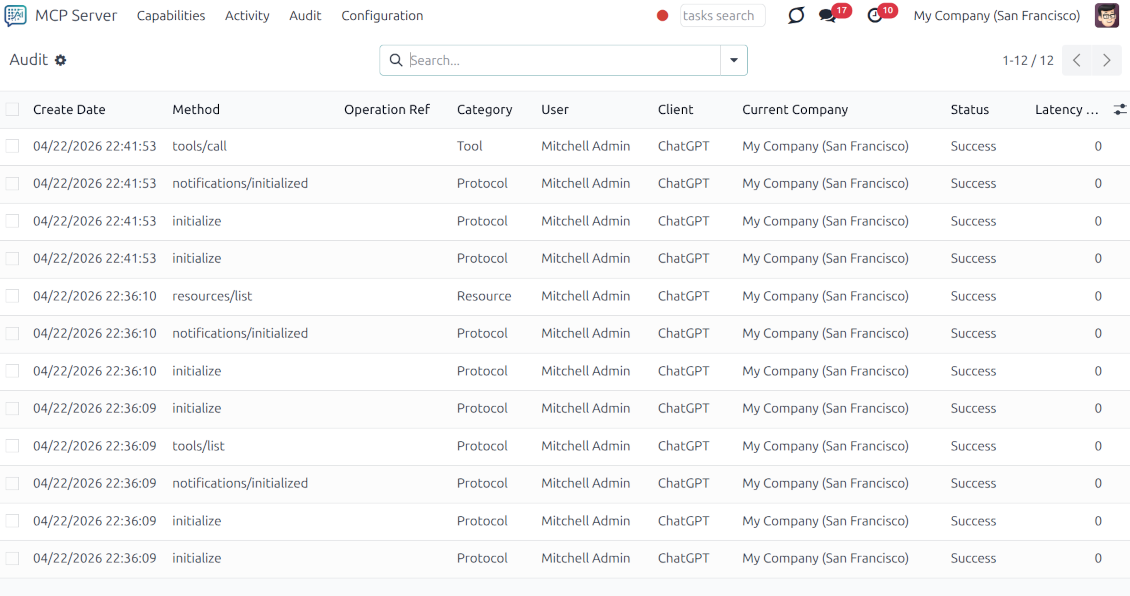Image resolution: width=1130 pixels, height=596 pixels.
Task: Open the Capabilities menu
Action: 171,16
